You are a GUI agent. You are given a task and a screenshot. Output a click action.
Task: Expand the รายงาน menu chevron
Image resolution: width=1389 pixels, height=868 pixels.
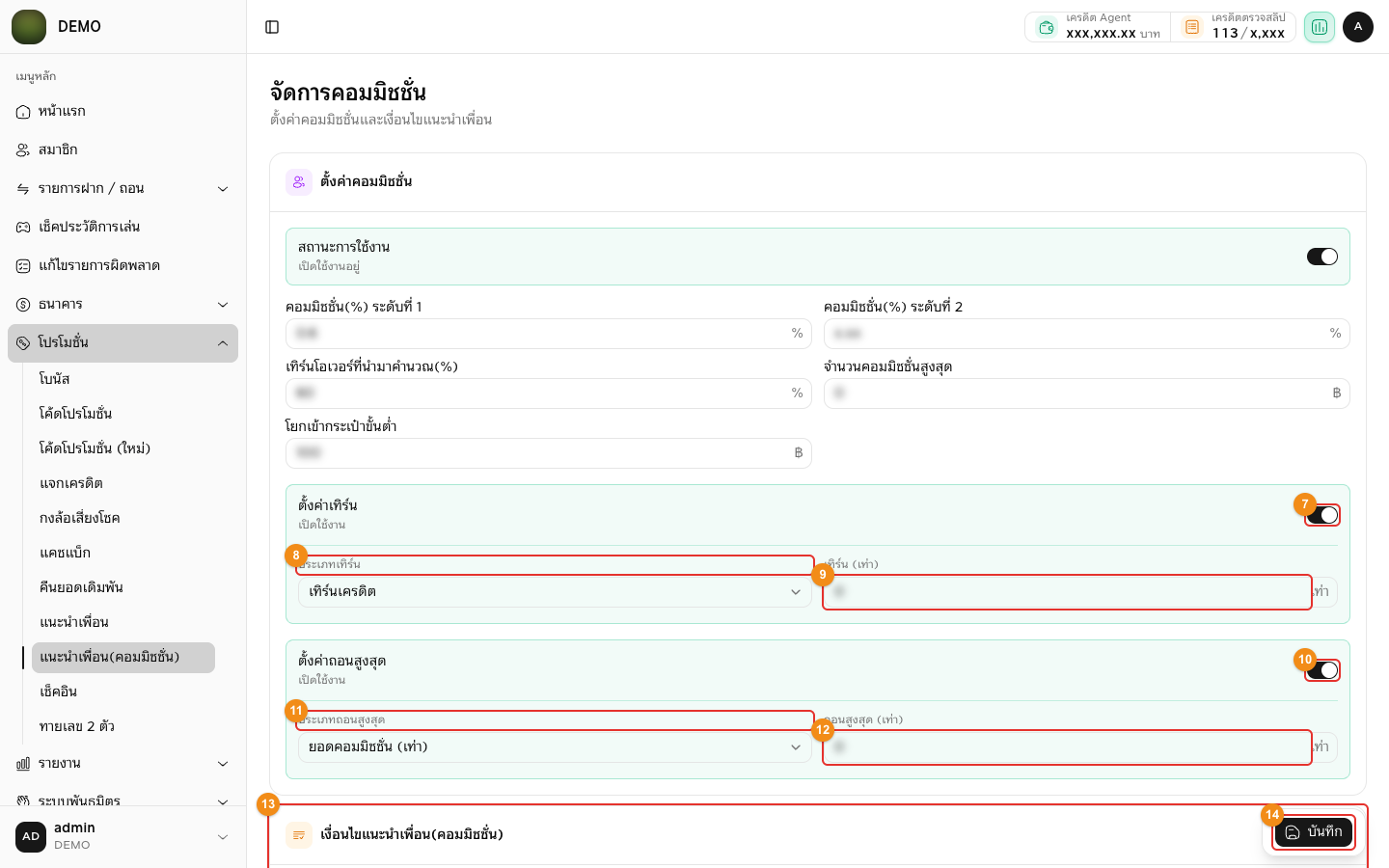pyautogui.click(x=223, y=764)
